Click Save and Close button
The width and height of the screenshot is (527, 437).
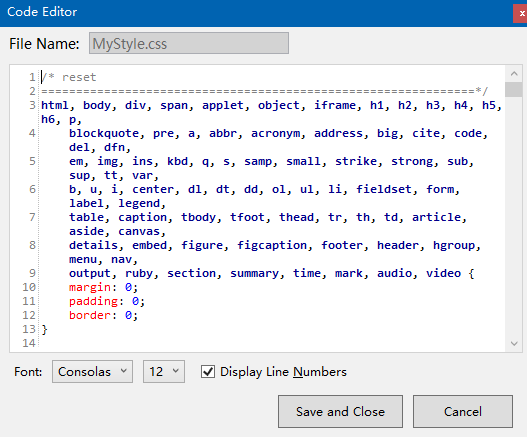click(x=340, y=411)
